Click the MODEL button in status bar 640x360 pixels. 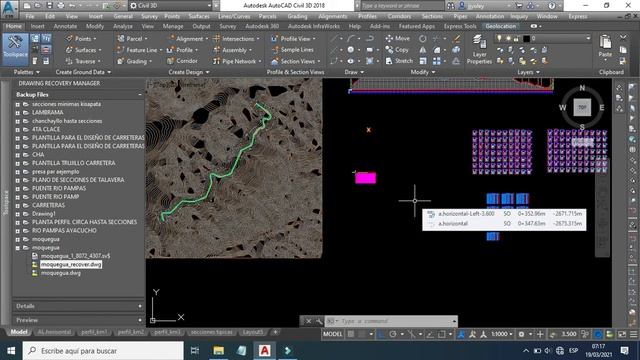coord(333,334)
